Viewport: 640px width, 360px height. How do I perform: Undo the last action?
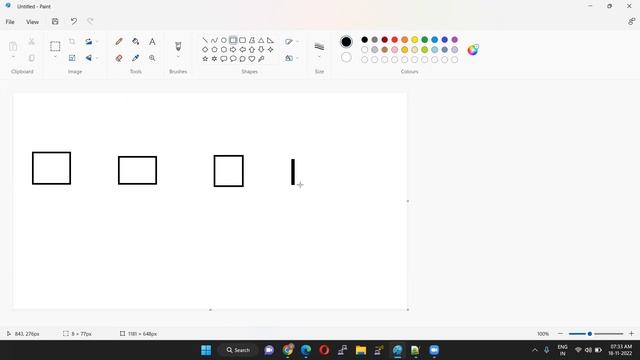(x=73, y=22)
